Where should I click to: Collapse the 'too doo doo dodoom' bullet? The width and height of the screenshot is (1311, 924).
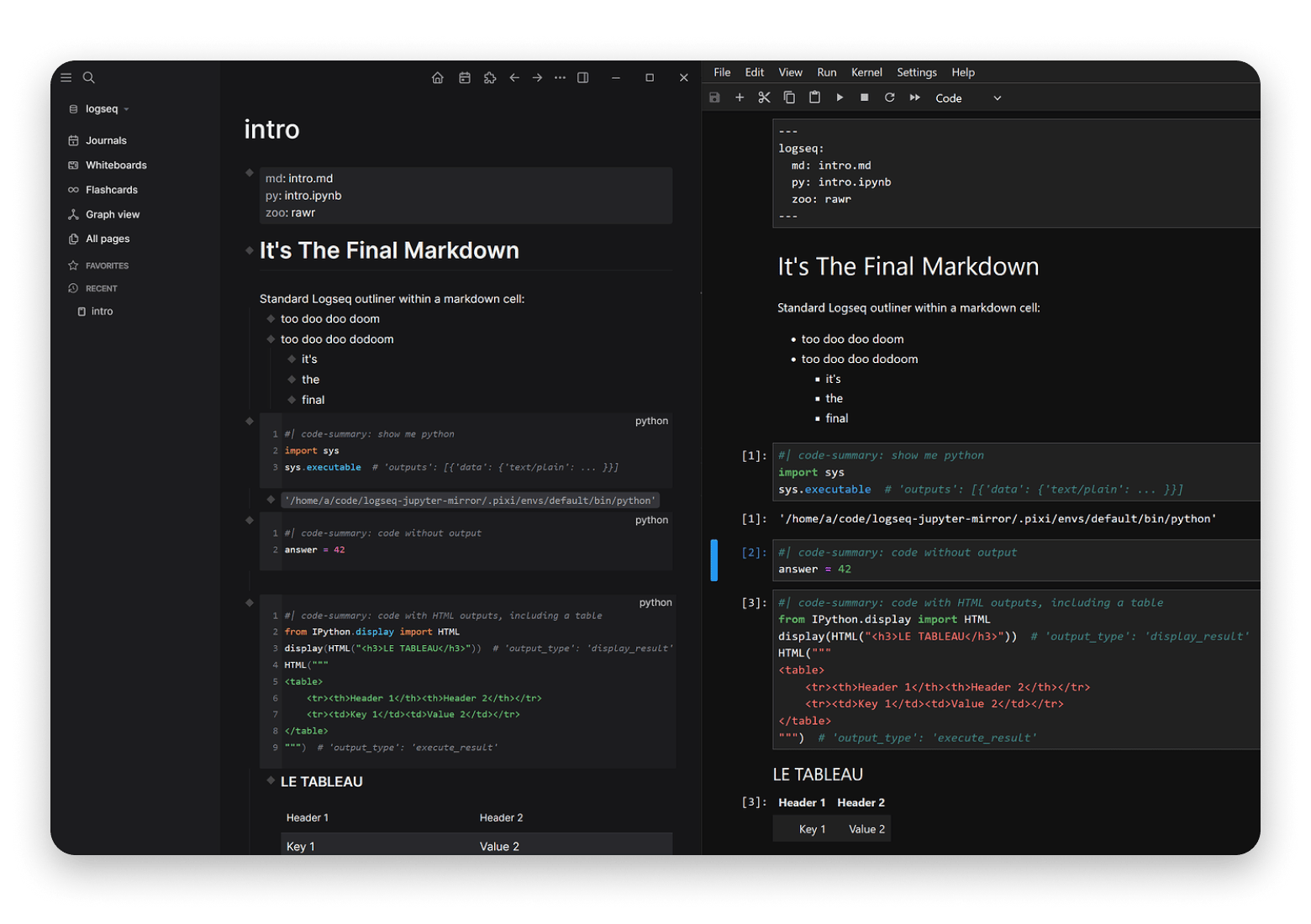pos(271,339)
